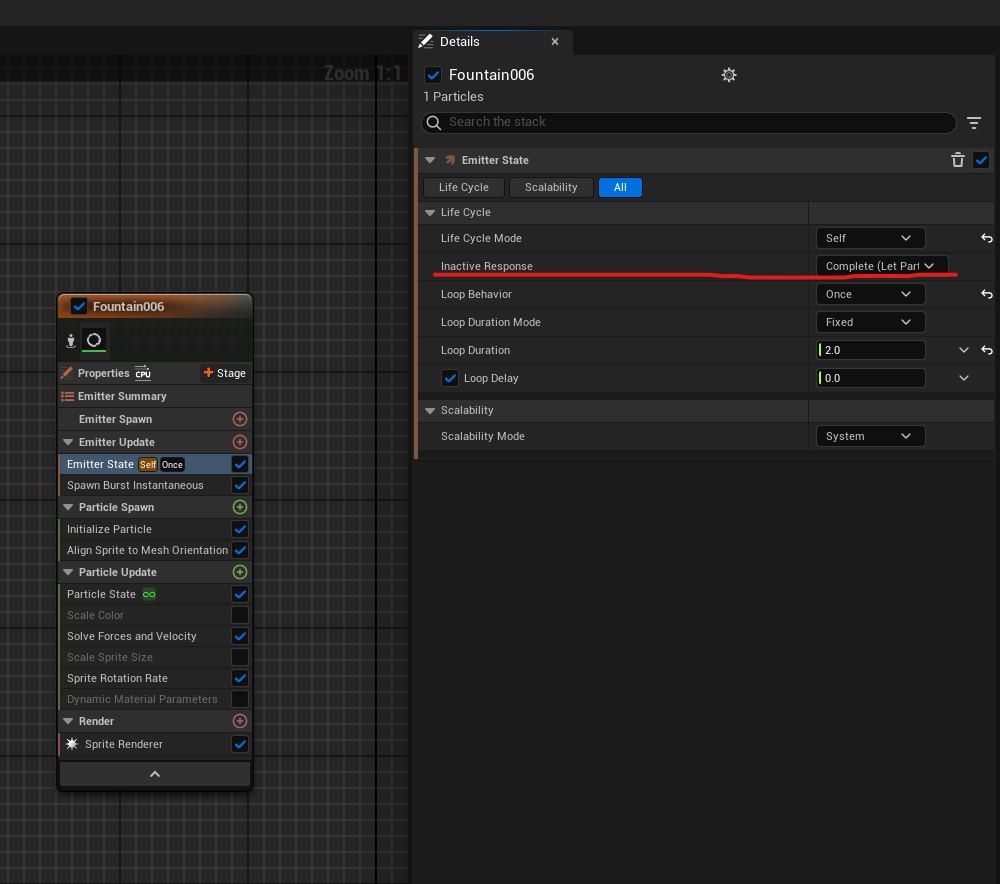The image size is (1000, 884).
Task: Click the settings gear next to Fountain006
Action: [729, 75]
